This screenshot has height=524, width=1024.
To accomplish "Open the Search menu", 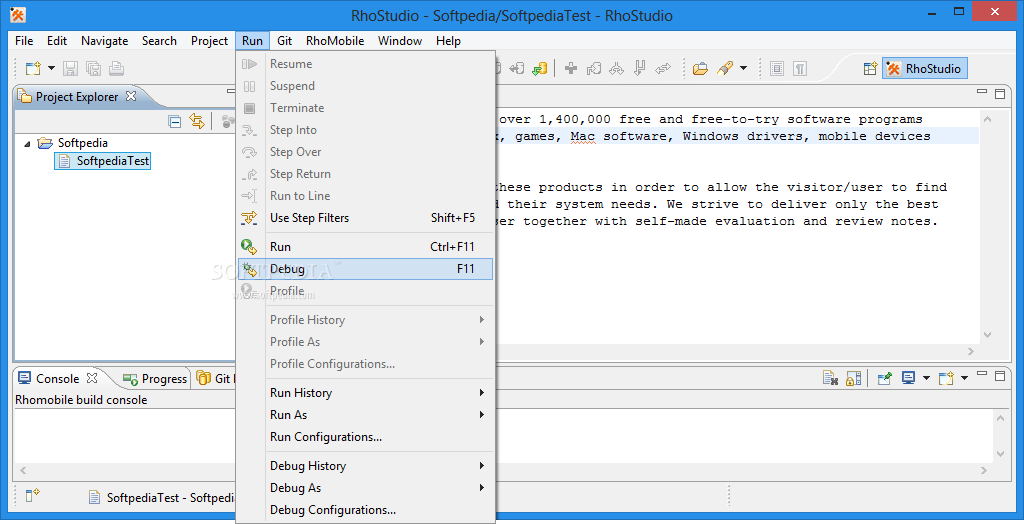I will click(159, 41).
